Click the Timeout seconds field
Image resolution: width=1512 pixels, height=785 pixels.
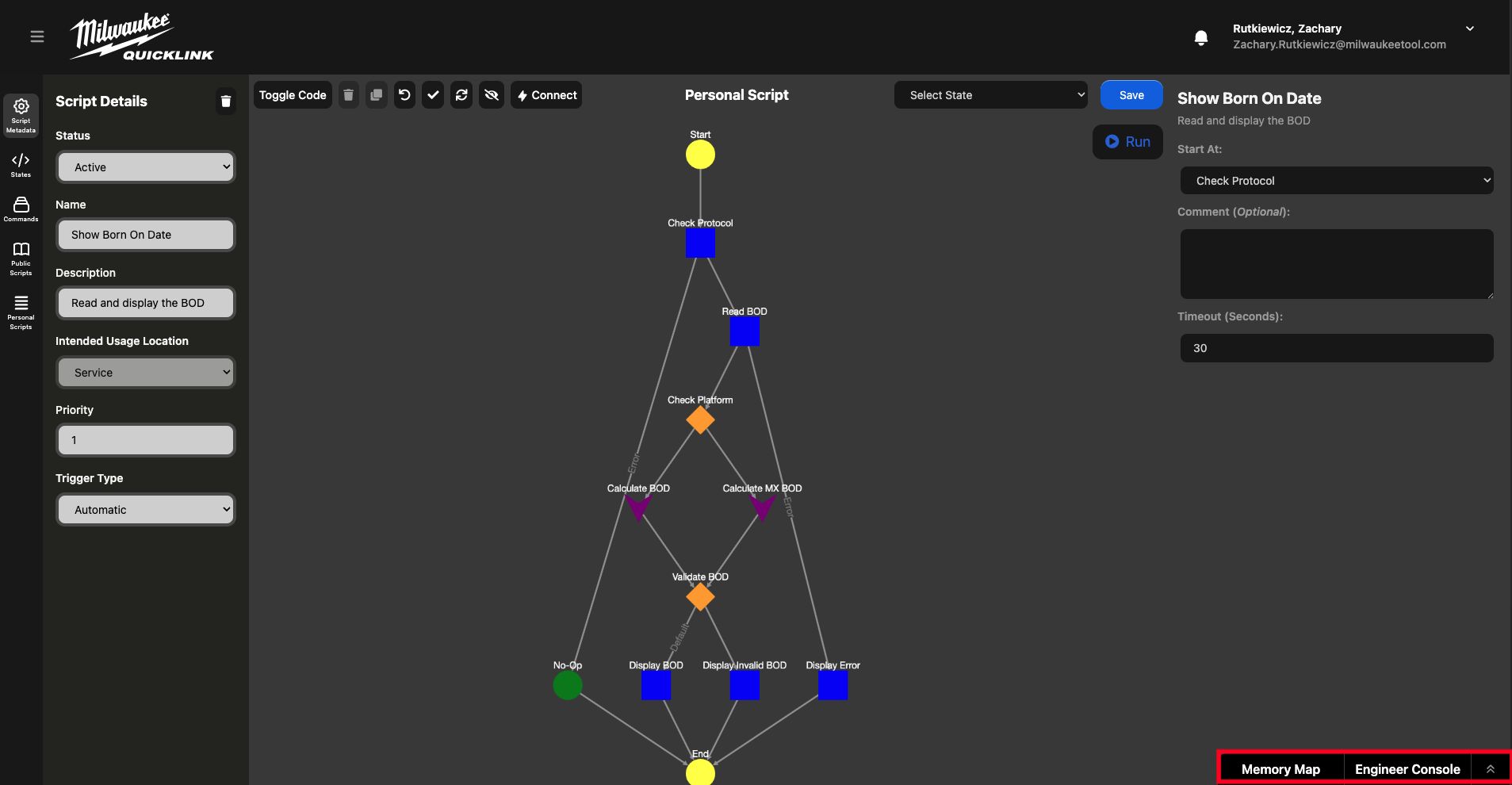coord(1337,348)
